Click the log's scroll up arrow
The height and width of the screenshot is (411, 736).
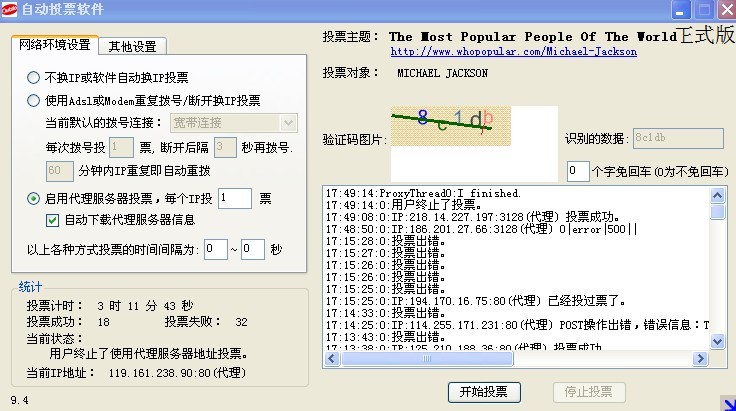pos(716,193)
